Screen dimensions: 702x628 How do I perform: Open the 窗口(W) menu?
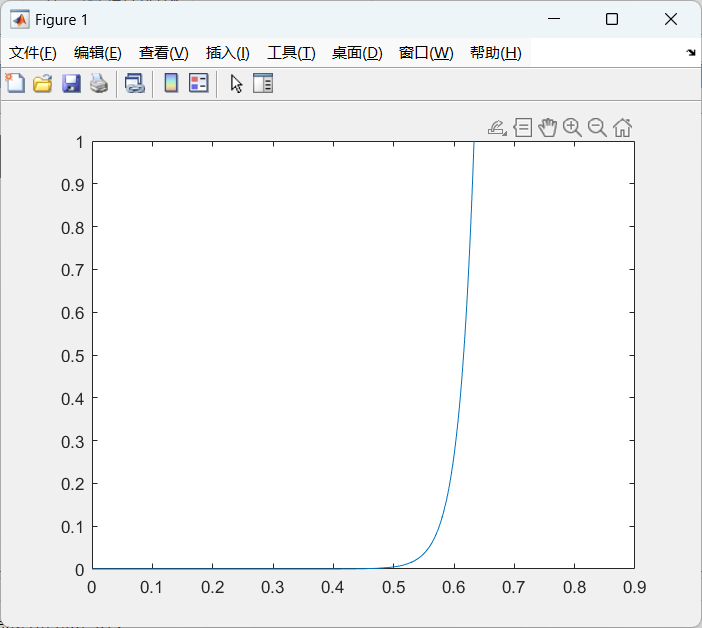(426, 53)
